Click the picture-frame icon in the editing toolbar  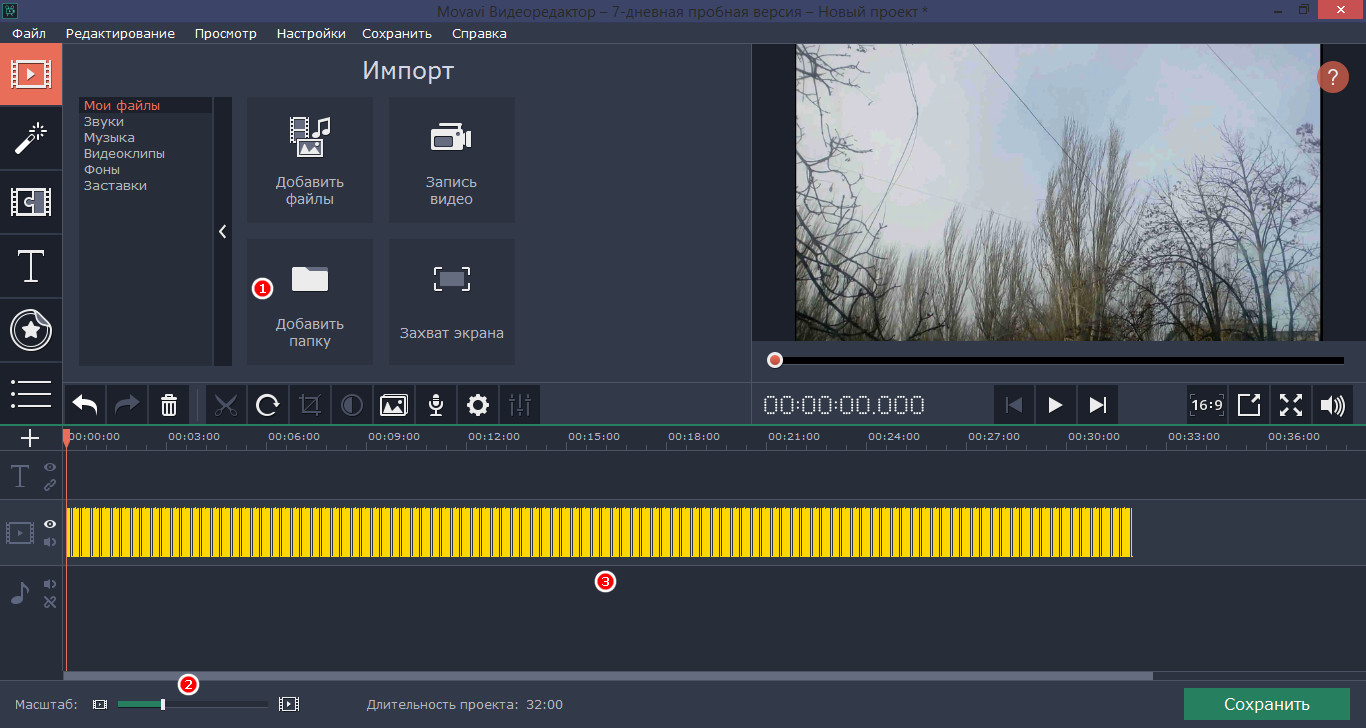(x=394, y=405)
